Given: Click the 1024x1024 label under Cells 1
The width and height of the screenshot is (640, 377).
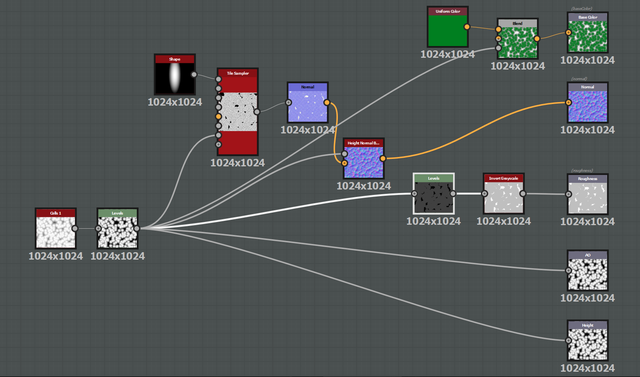Looking at the screenshot, I should point(56,256).
